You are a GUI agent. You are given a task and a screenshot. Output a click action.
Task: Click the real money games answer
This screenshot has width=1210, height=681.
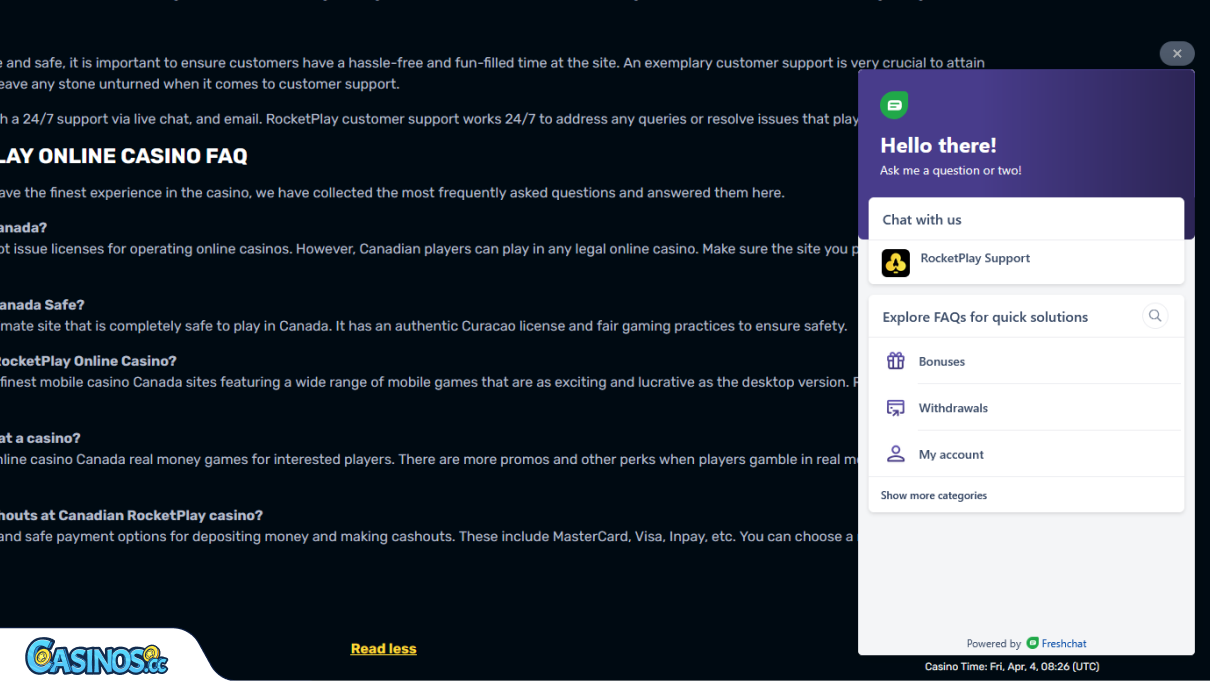pyautogui.click(x=429, y=460)
